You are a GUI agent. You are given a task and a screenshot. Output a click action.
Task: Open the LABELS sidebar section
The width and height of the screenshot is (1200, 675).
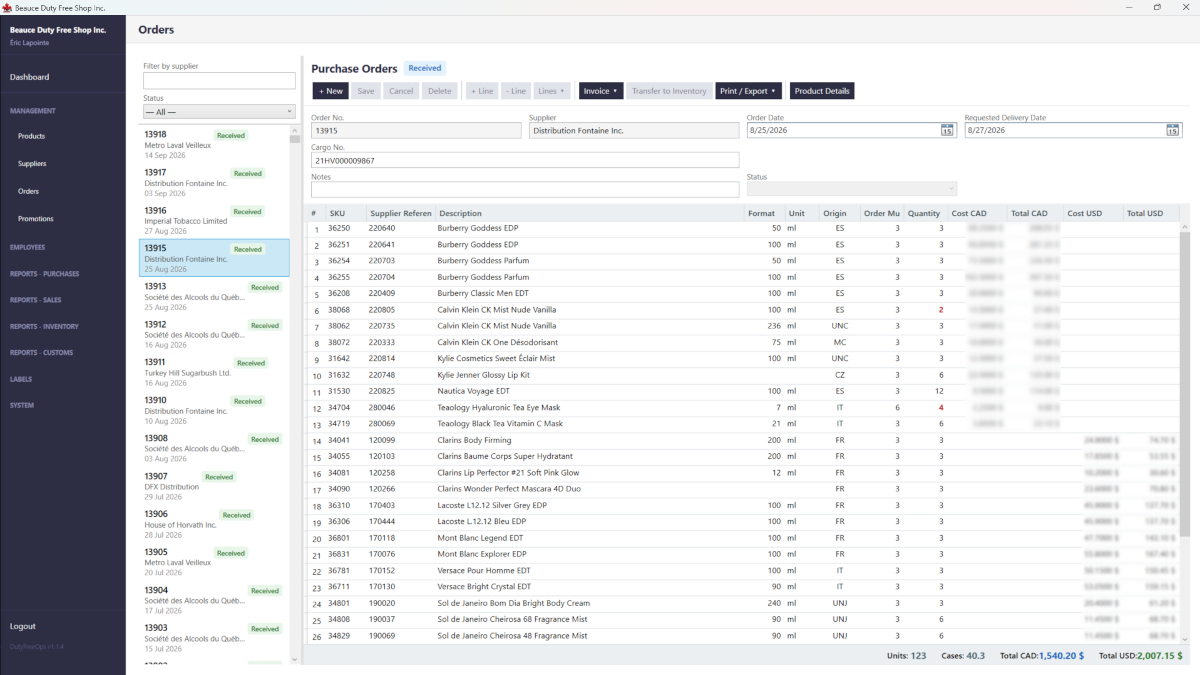pos(21,379)
